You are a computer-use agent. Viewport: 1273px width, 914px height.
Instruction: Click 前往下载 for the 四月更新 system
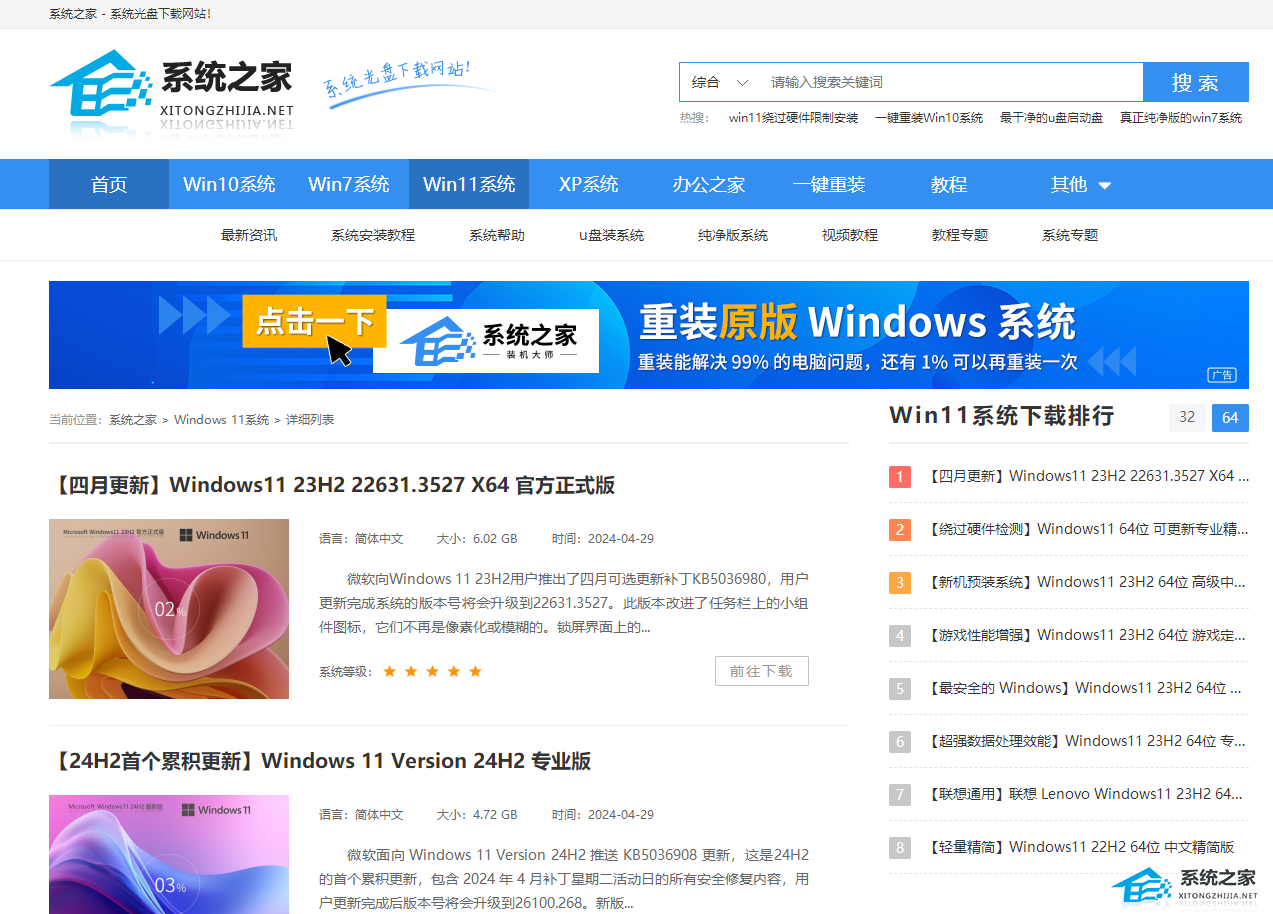762,671
